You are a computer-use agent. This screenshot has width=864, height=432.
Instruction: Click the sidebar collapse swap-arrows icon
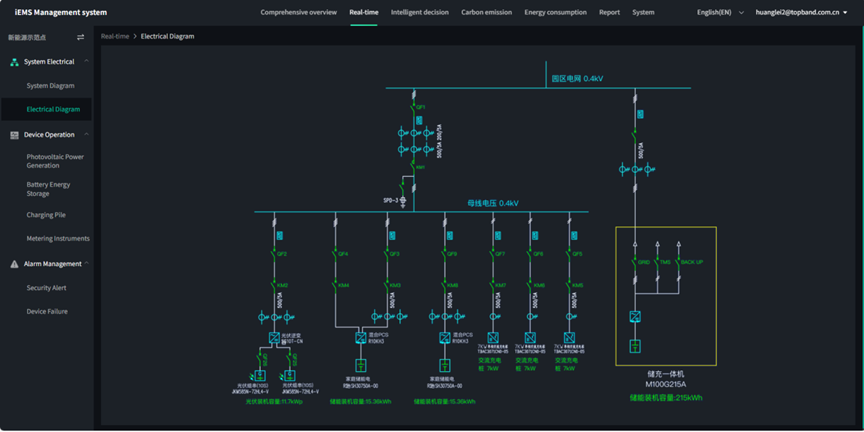(81, 37)
